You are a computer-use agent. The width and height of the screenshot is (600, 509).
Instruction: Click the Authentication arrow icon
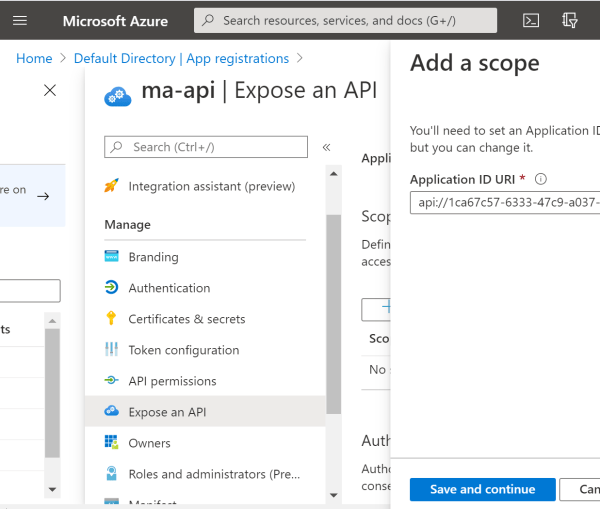111,287
